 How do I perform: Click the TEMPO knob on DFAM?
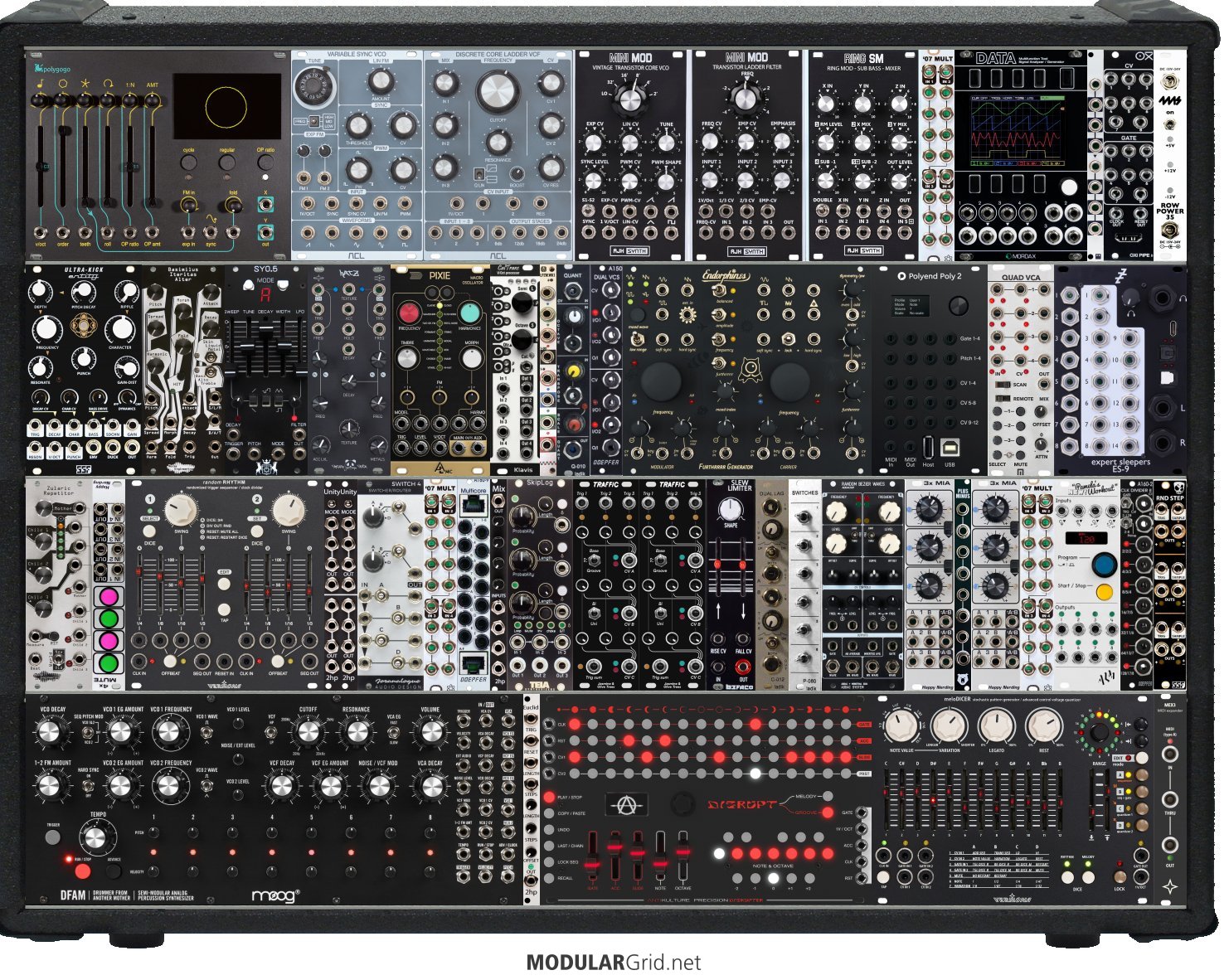(x=96, y=837)
